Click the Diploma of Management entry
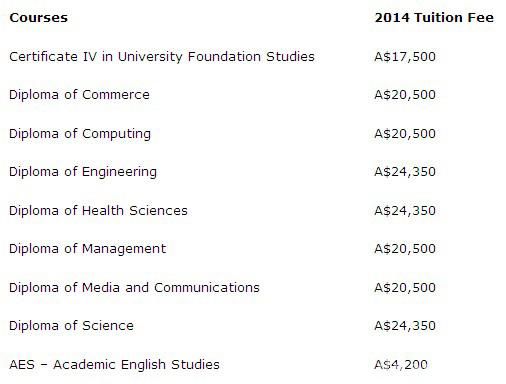This screenshot has width=506, height=384. tap(88, 249)
